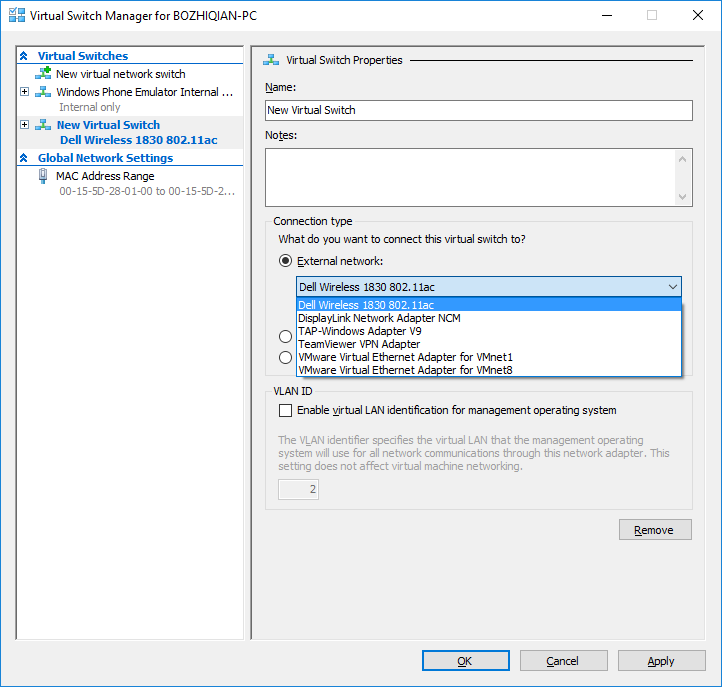Open the external network adapter dropdown arrow
The height and width of the screenshot is (687, 722).
pyautogui.click(x=673, y=287)
